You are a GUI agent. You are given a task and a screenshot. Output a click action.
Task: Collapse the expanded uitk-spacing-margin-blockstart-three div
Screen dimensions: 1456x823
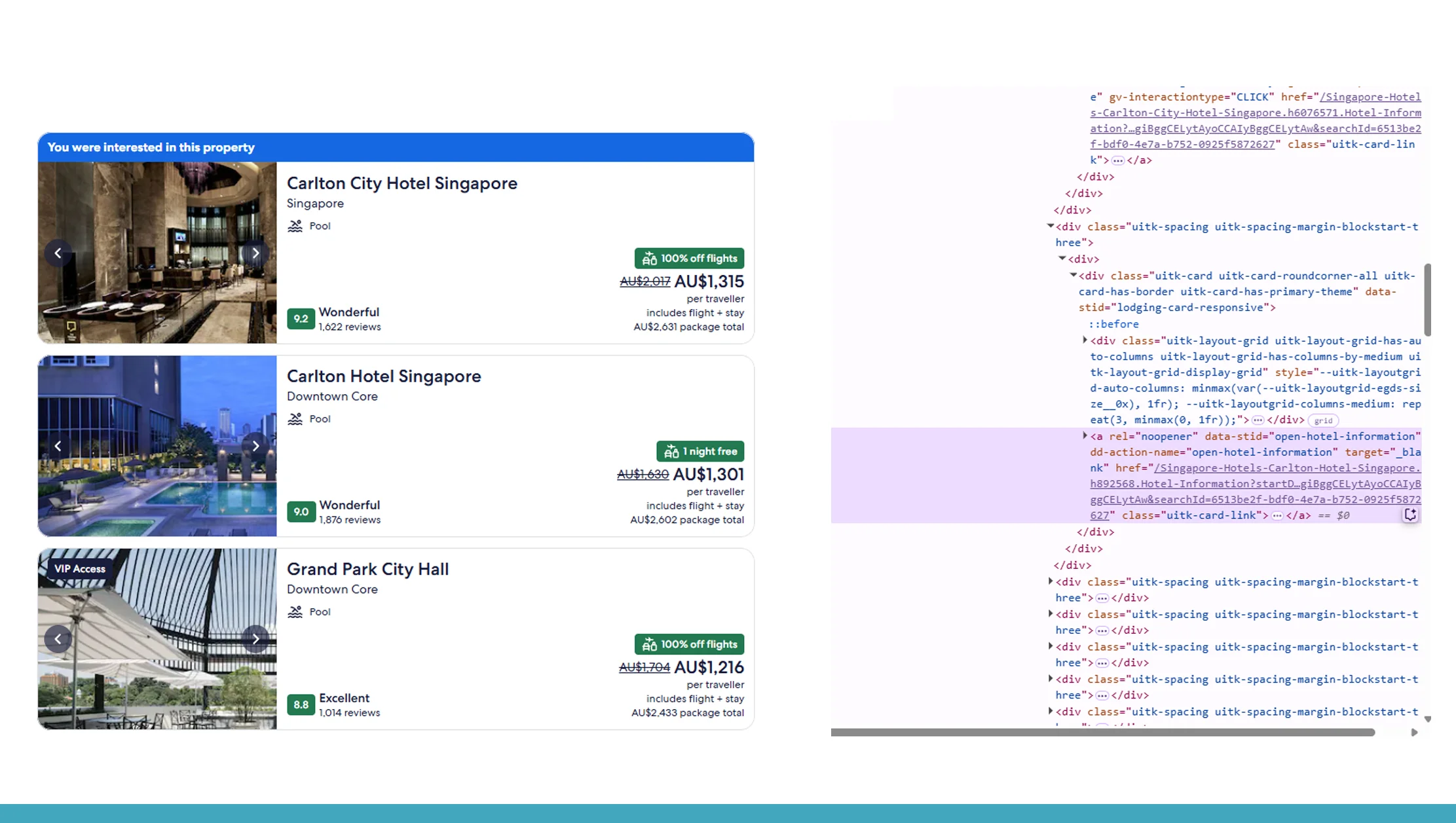coord(1051,227)
